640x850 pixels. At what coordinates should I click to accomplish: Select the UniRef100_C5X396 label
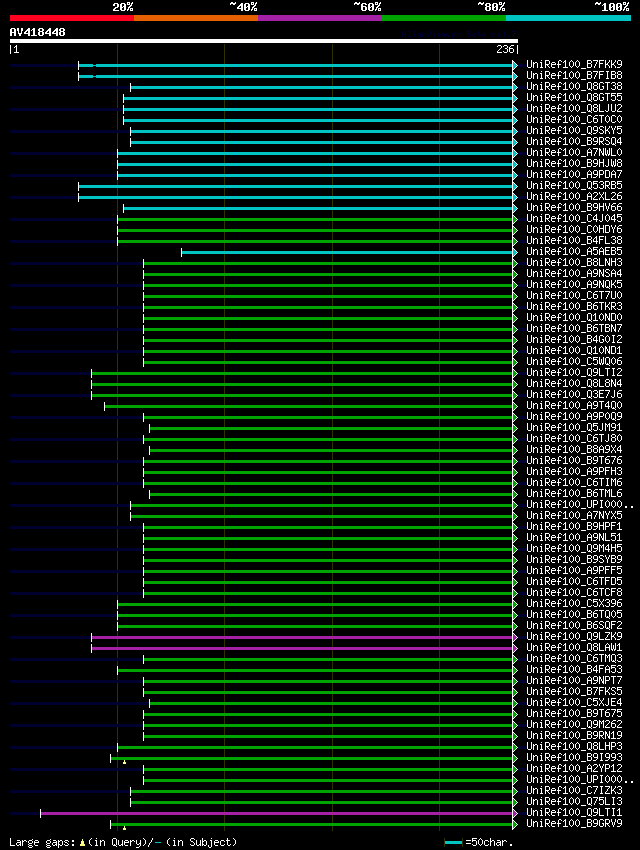coord(574,604)
